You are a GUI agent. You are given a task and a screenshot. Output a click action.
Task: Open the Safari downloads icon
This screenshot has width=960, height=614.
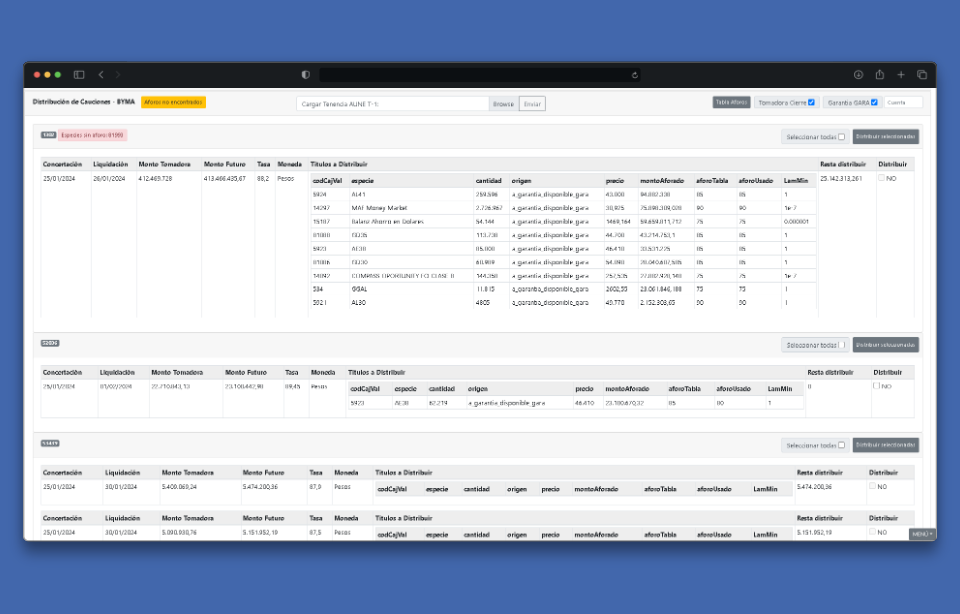[858, 75]
